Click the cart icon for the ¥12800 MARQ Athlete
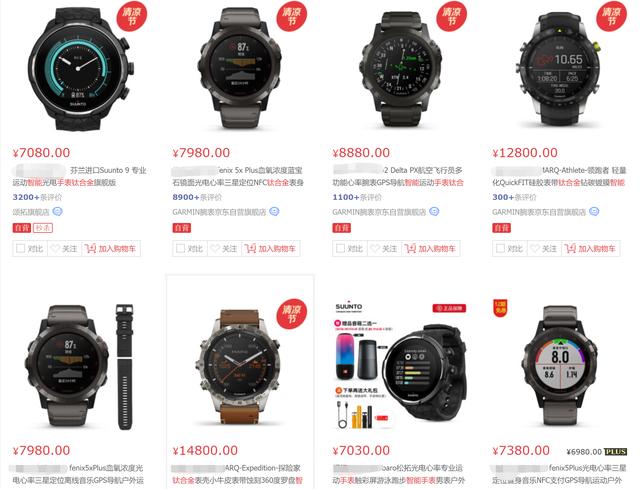 click(570, 248)
